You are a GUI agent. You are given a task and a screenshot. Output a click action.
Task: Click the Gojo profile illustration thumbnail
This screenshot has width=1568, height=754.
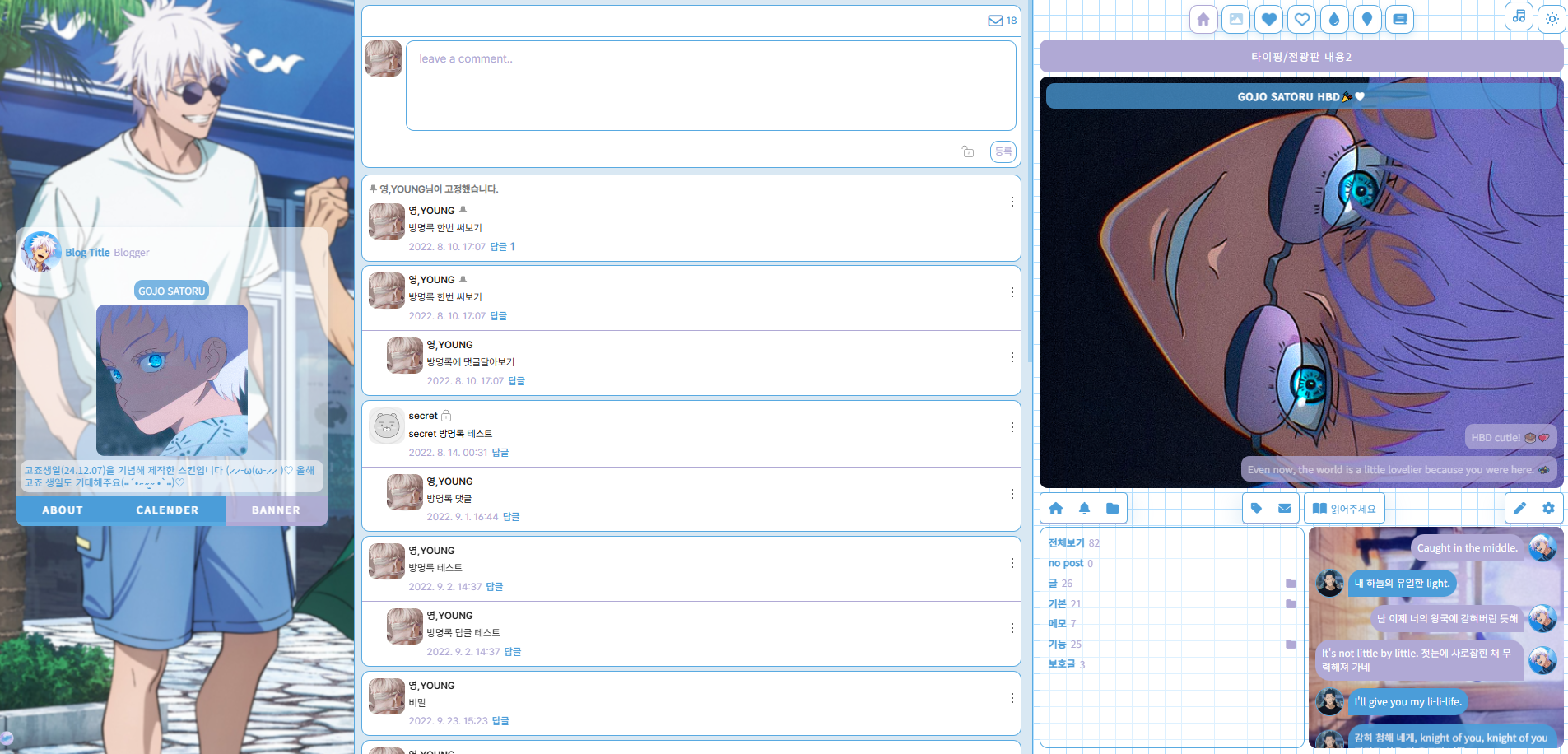[172, 380]
